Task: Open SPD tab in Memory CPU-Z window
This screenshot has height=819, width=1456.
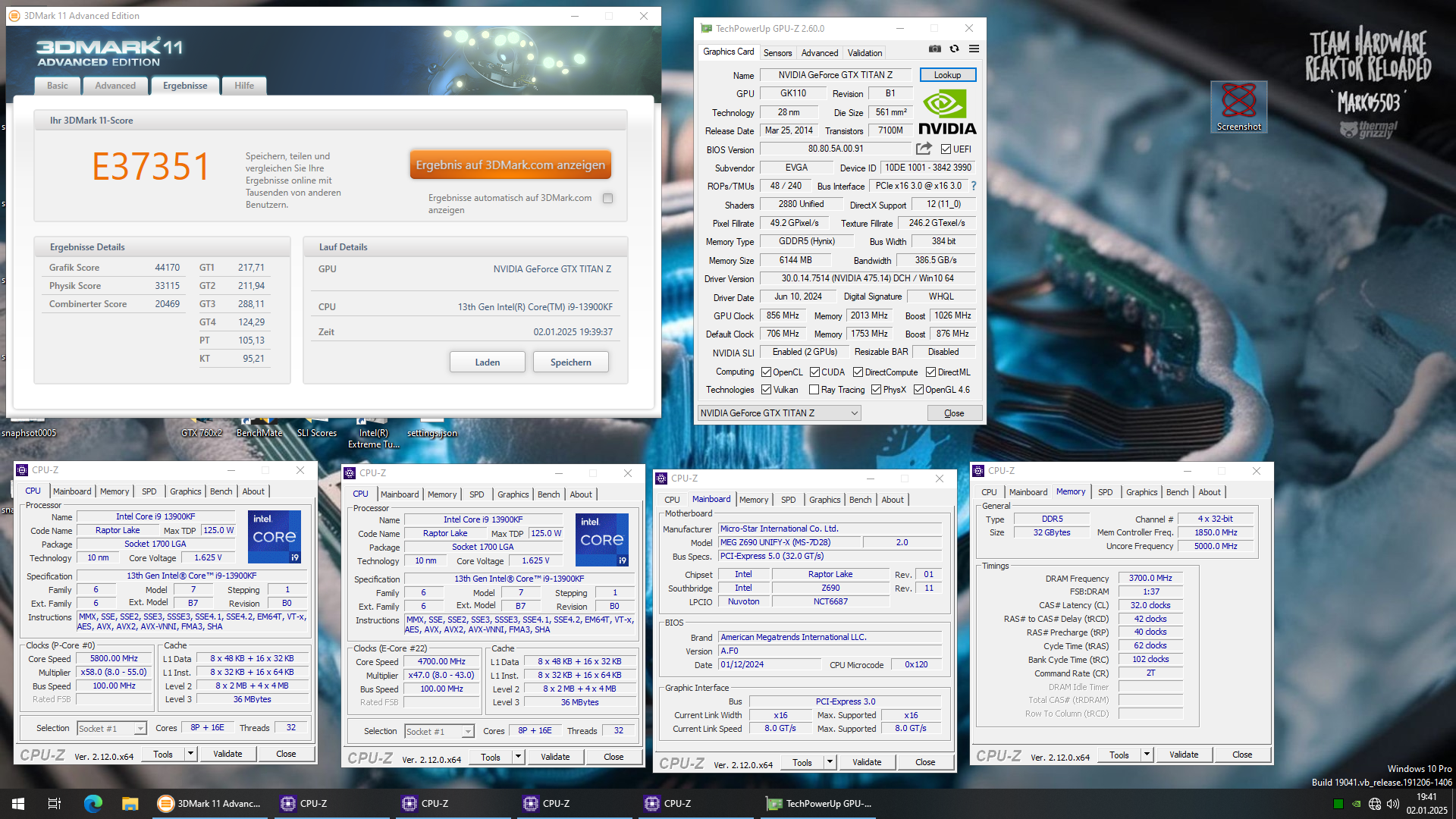Action: tap(1106, 492)
